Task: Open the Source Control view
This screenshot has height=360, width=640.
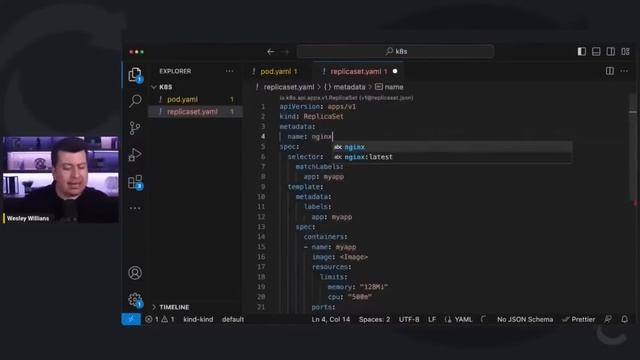Action: [x=135, y=128]
